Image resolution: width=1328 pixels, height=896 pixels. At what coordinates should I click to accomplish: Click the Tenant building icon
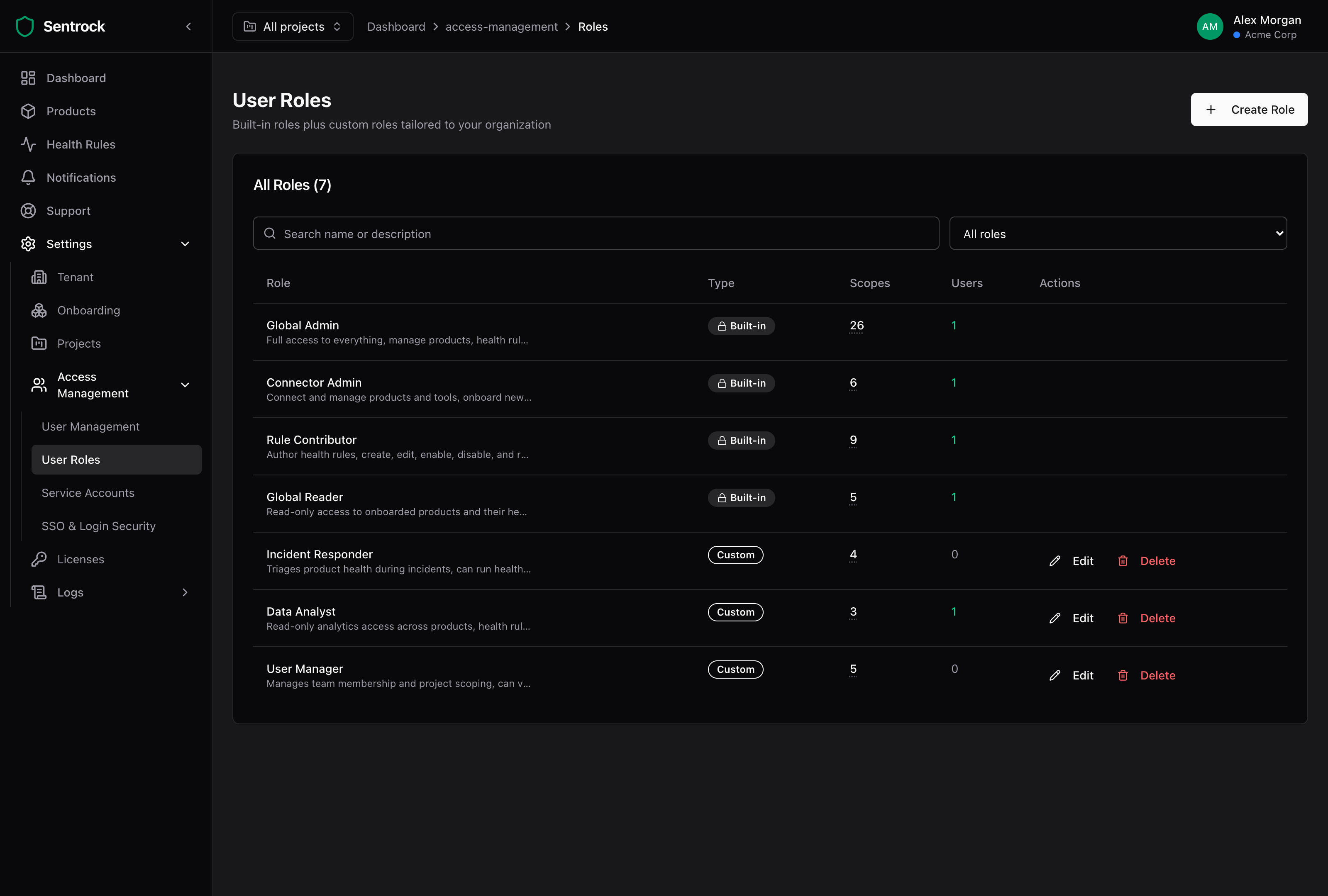click(39, 277)
